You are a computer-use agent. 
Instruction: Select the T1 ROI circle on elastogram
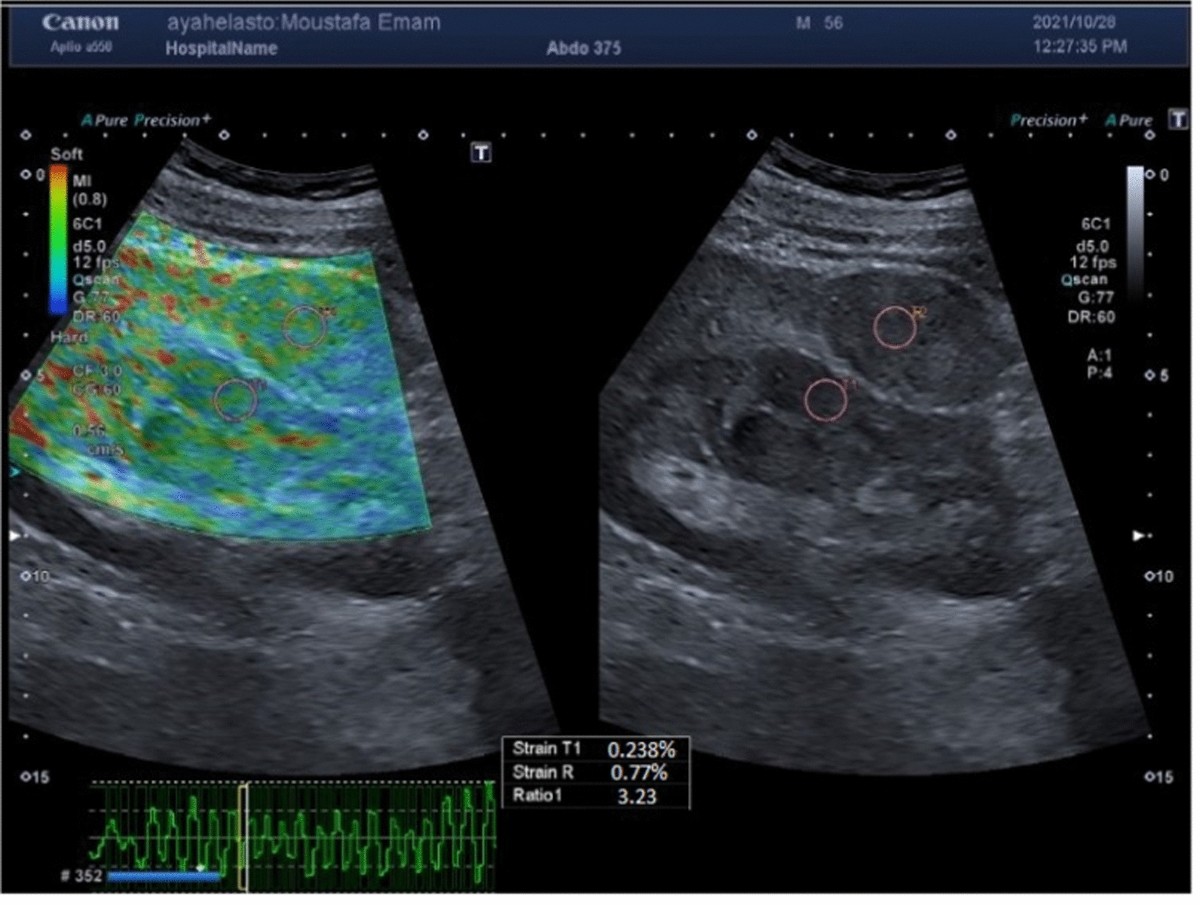(235, 399)
